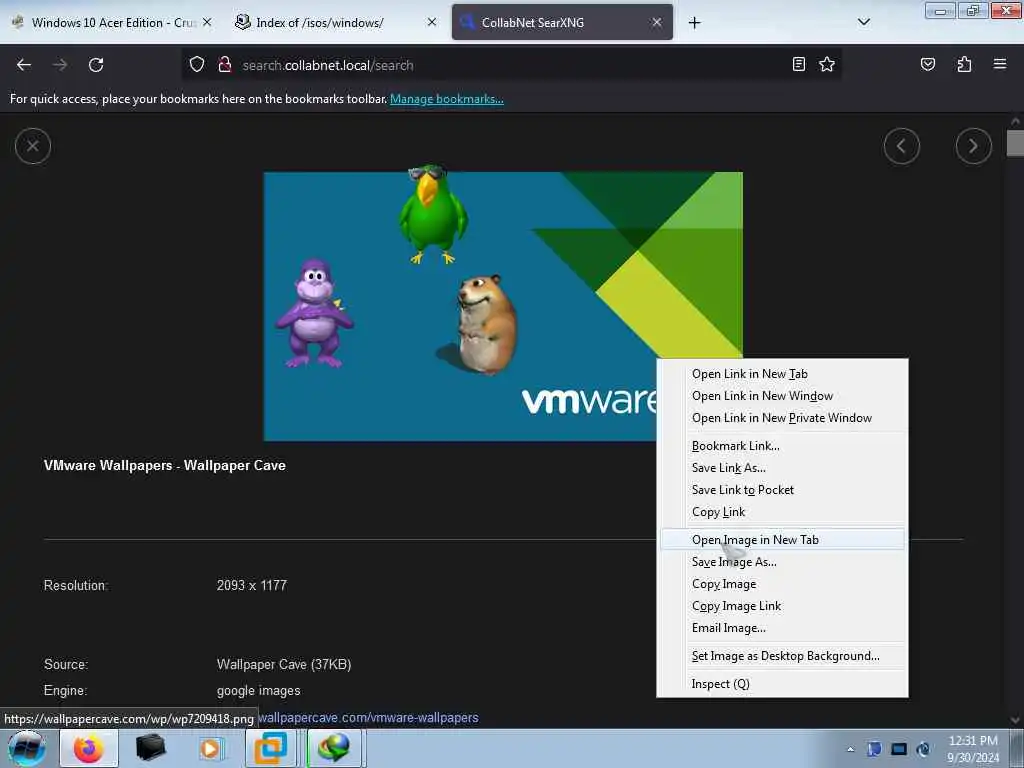
Task: Click the power plug tray icon
Action: (923, 749)
